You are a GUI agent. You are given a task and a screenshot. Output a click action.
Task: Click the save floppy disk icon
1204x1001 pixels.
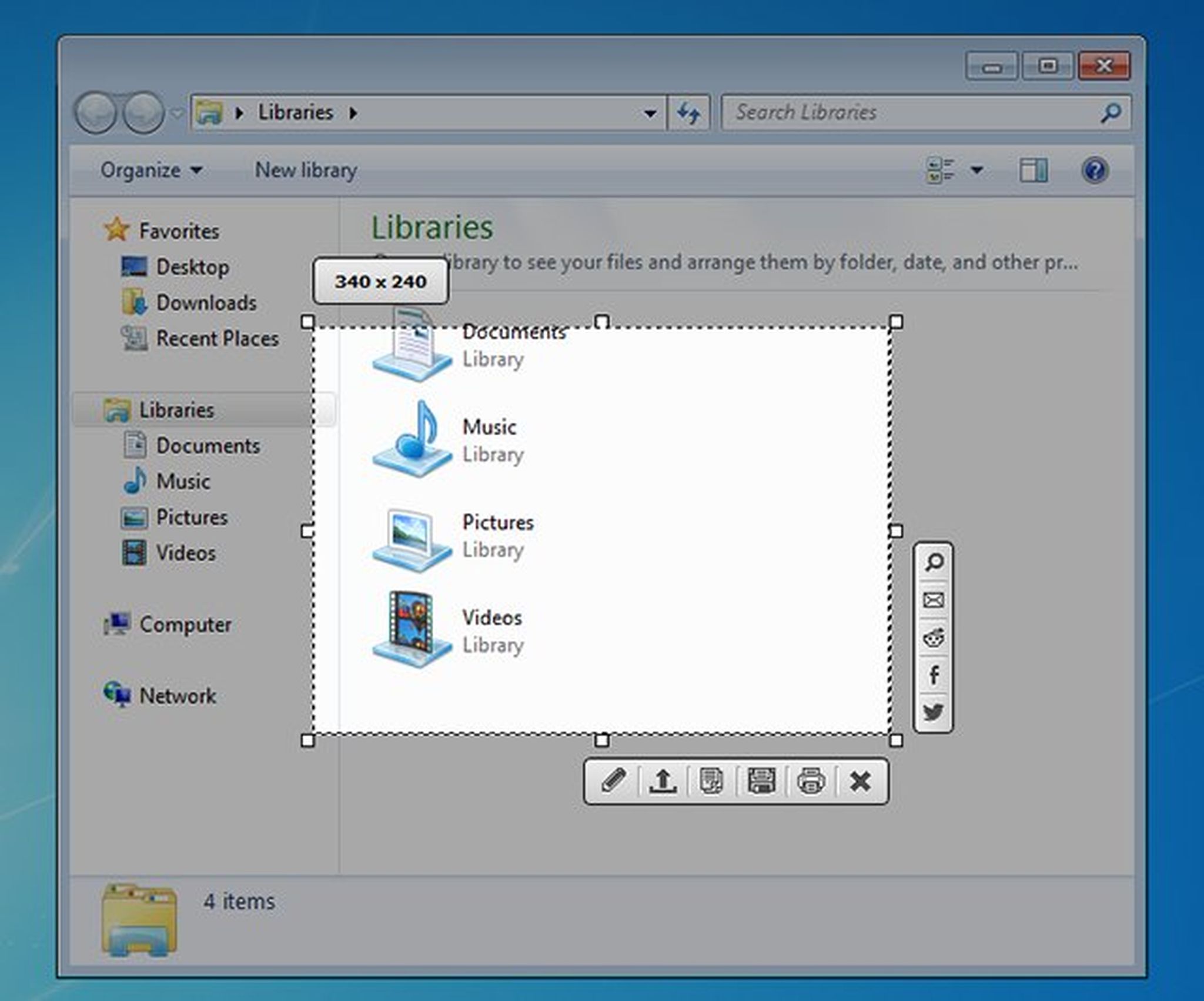(x=761, y=781)
